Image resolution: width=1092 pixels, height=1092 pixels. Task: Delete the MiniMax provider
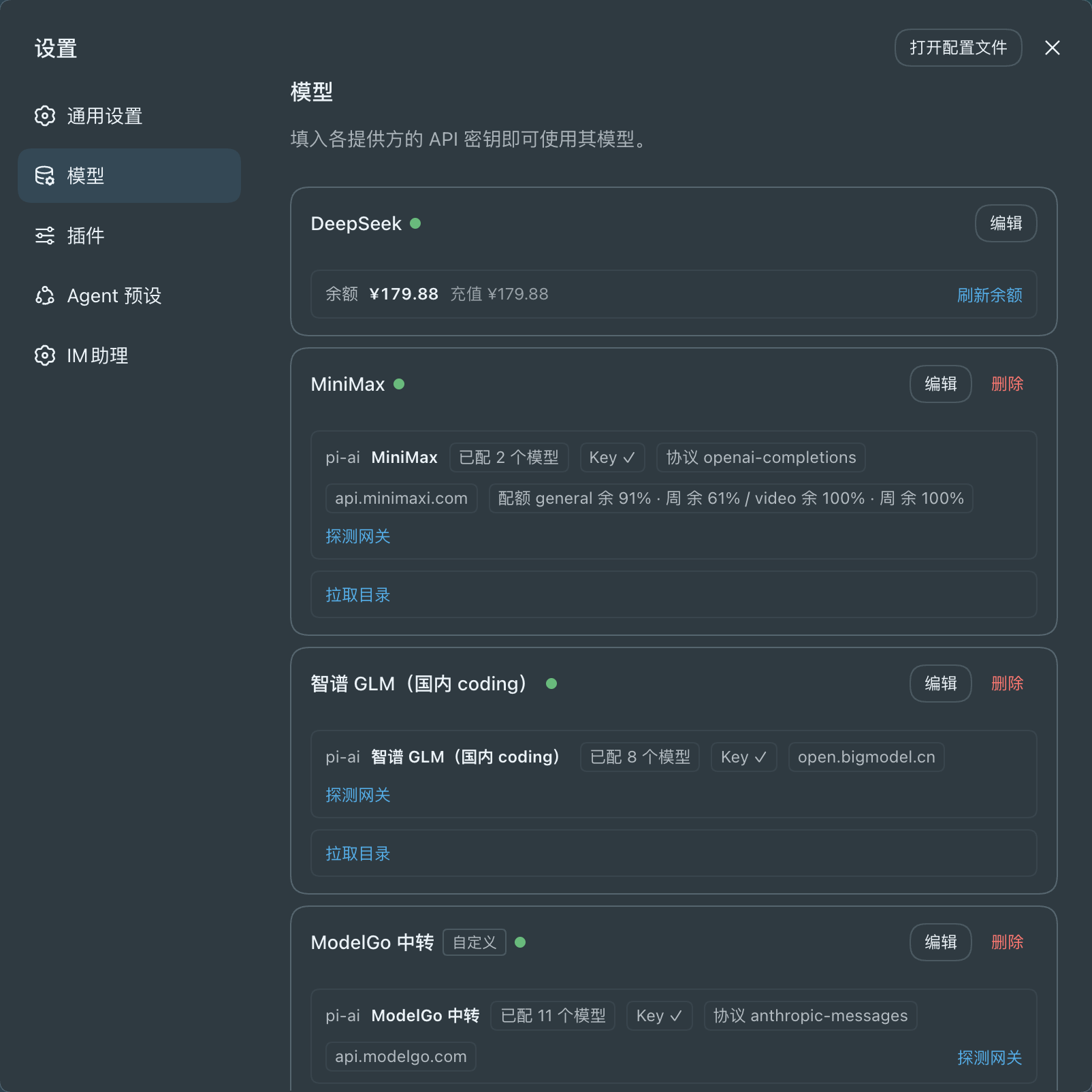point(1007,384)
